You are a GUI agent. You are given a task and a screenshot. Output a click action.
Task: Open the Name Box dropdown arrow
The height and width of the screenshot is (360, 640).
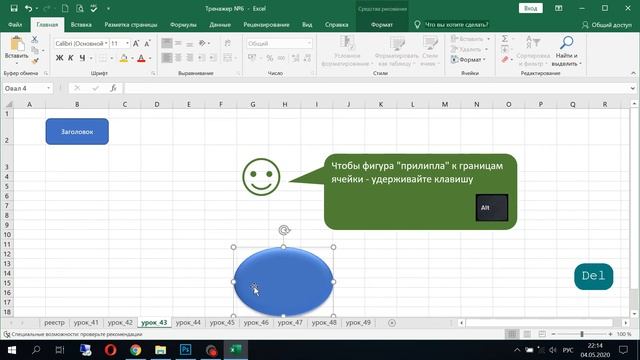coord(49,88)
